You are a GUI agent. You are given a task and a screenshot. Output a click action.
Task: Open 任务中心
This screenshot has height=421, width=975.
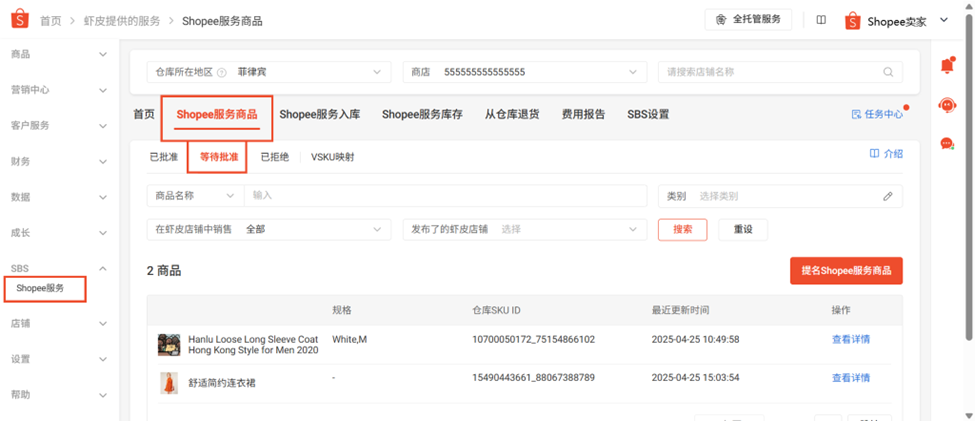coord(877,114)
